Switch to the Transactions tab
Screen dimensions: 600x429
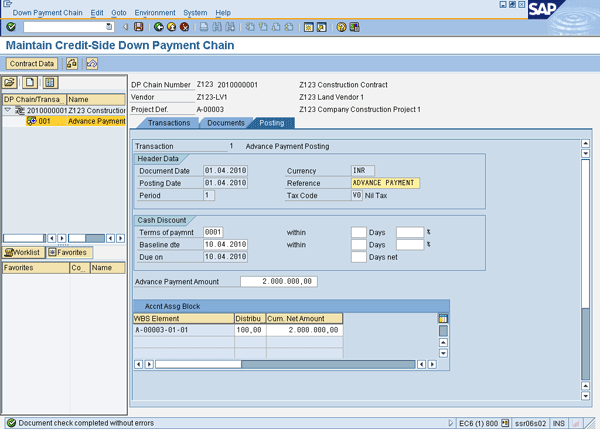[x=169, y=123]
